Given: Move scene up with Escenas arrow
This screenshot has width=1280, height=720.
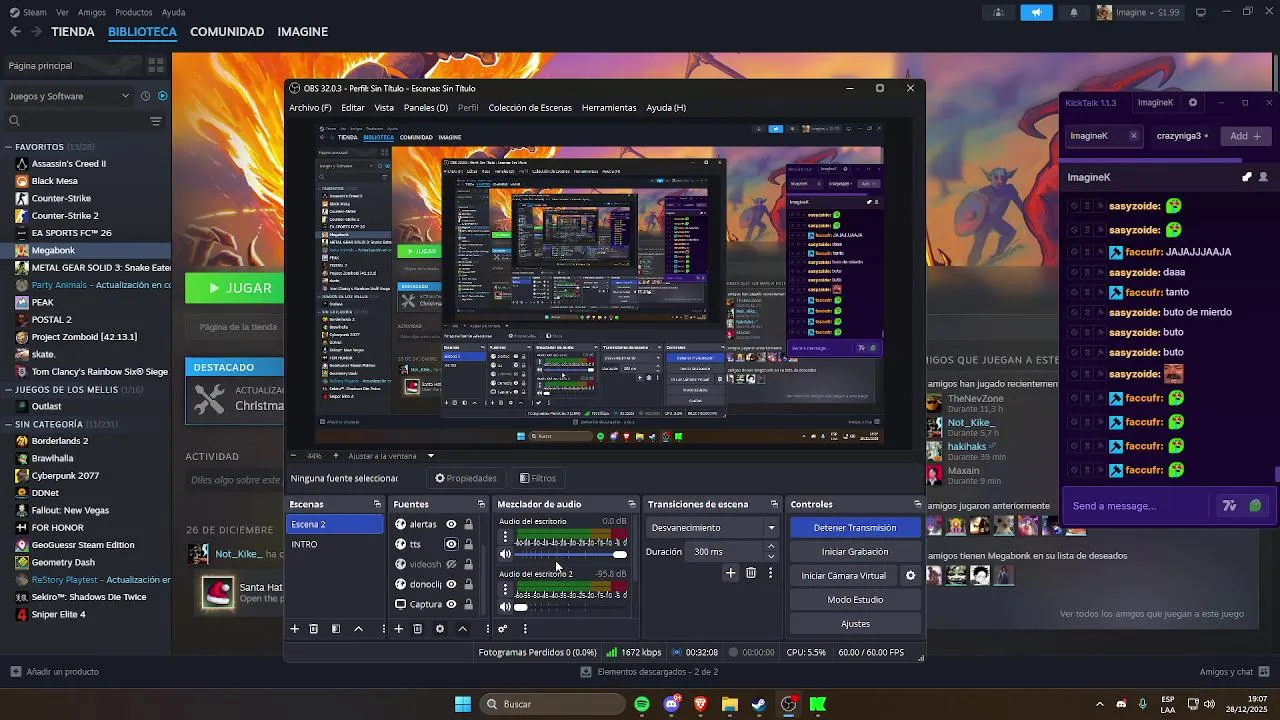Looking at the screenshot, I should 358,629.
